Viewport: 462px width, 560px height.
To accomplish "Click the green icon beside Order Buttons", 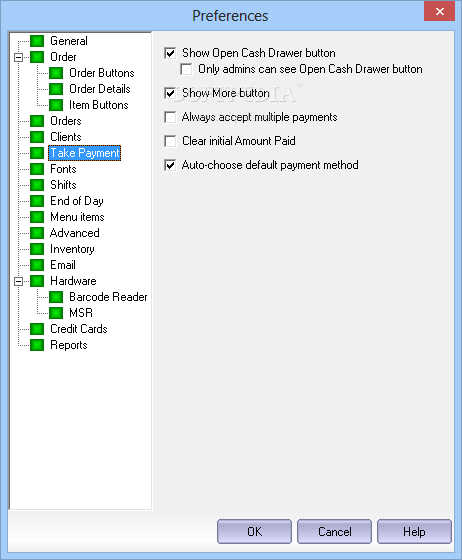I will tap(56, 73).
